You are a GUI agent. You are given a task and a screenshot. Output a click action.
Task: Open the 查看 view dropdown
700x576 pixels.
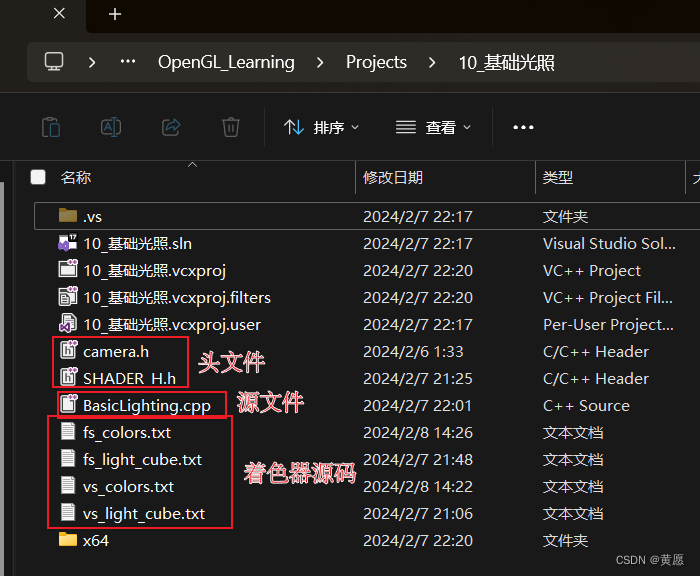point(433,128)
